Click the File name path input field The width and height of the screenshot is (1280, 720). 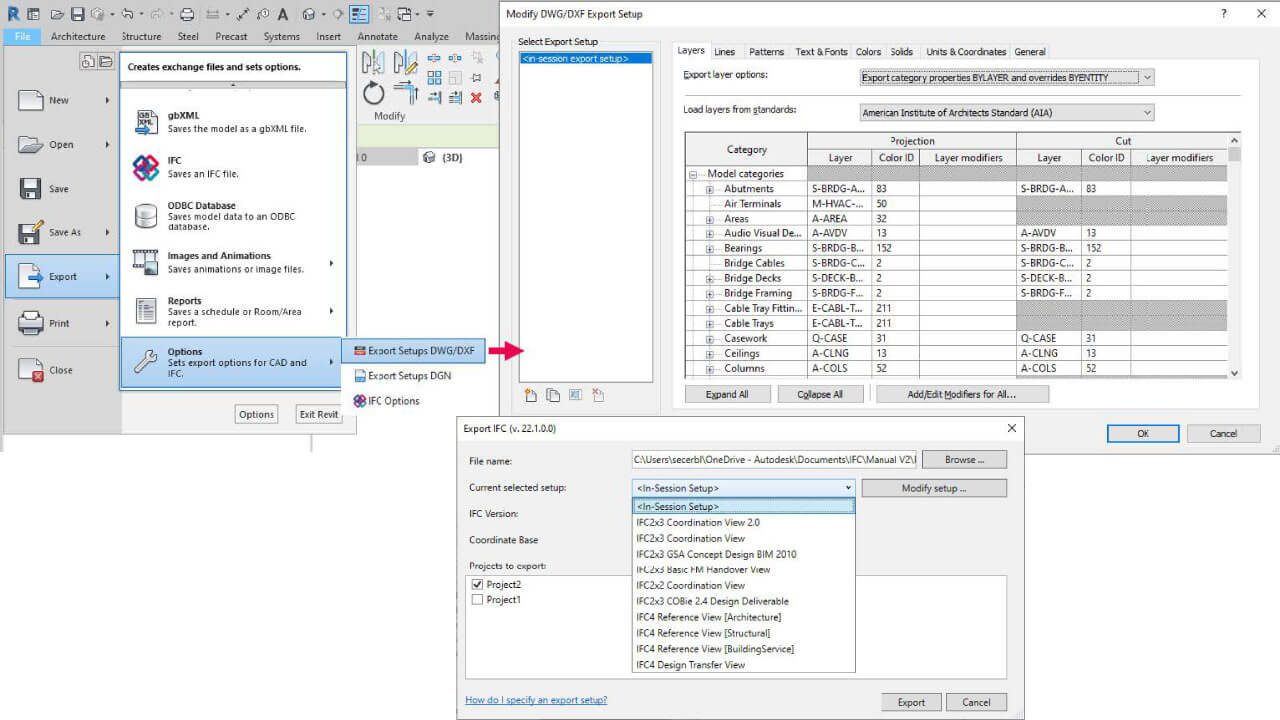tap(774, 460)
